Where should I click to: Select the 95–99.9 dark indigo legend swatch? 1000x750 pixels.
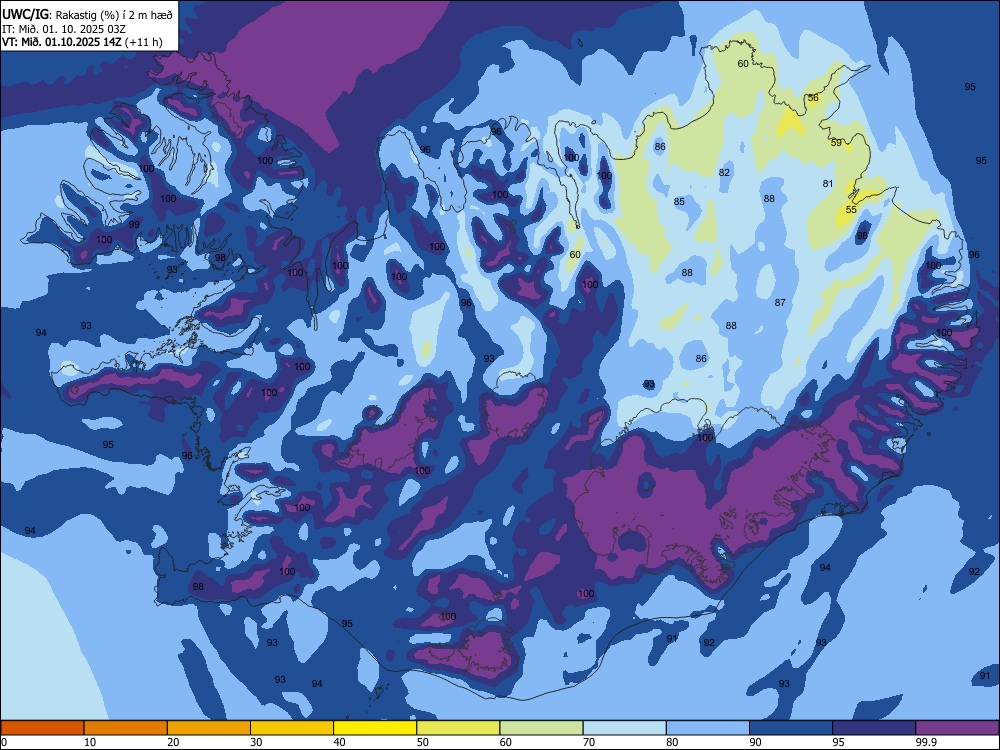[874, 728]
